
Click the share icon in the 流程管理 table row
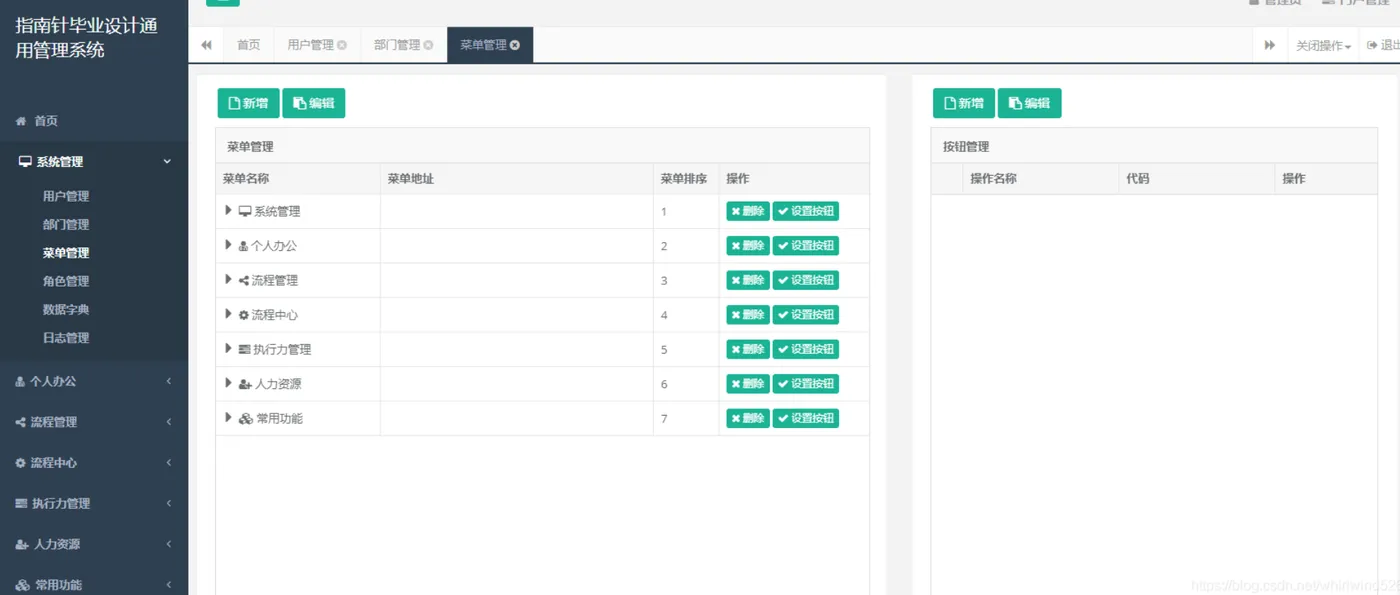coord(244,280)
